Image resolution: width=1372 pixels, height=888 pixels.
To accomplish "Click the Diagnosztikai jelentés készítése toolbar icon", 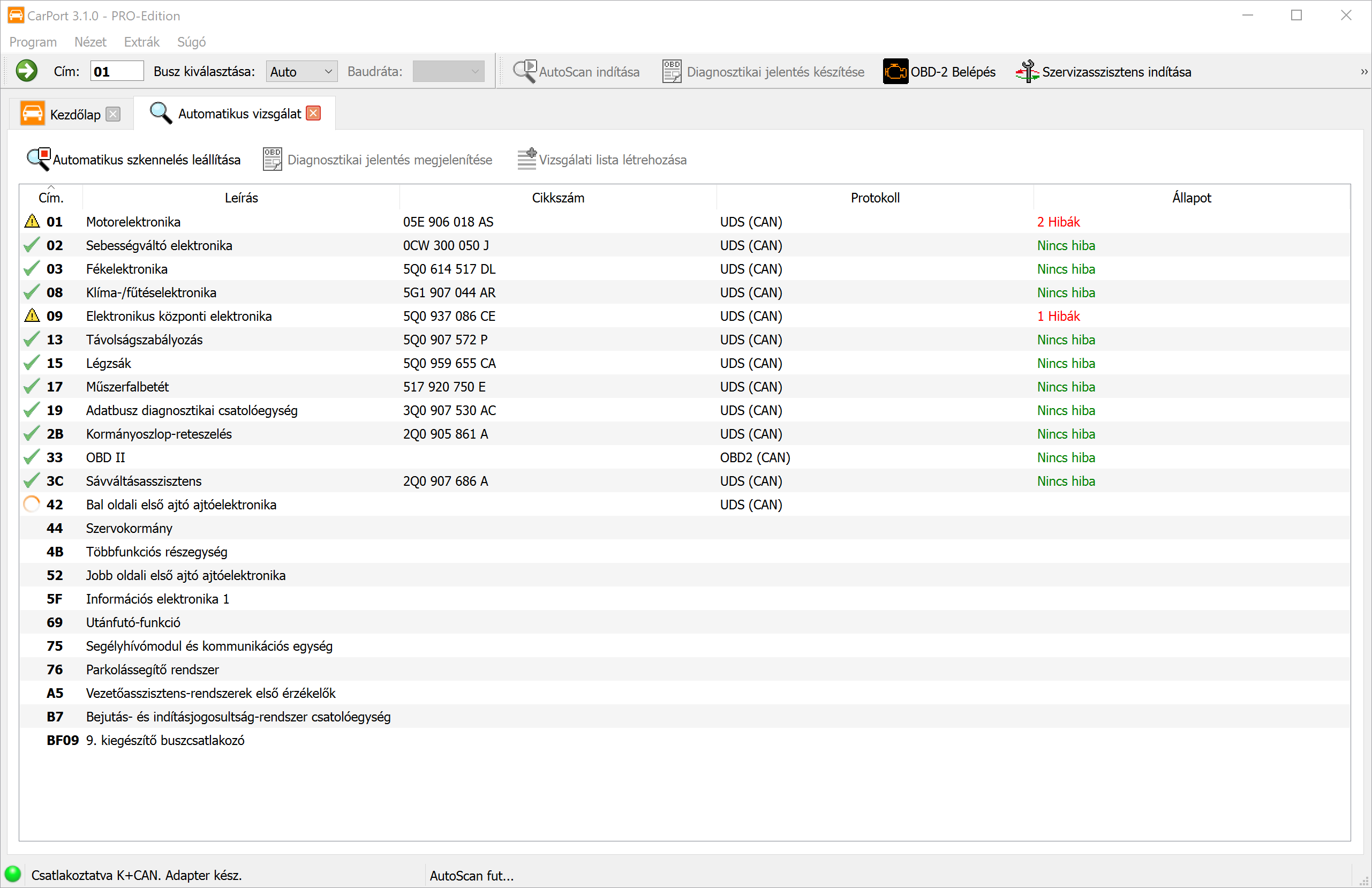I will [x=672, y=72].
